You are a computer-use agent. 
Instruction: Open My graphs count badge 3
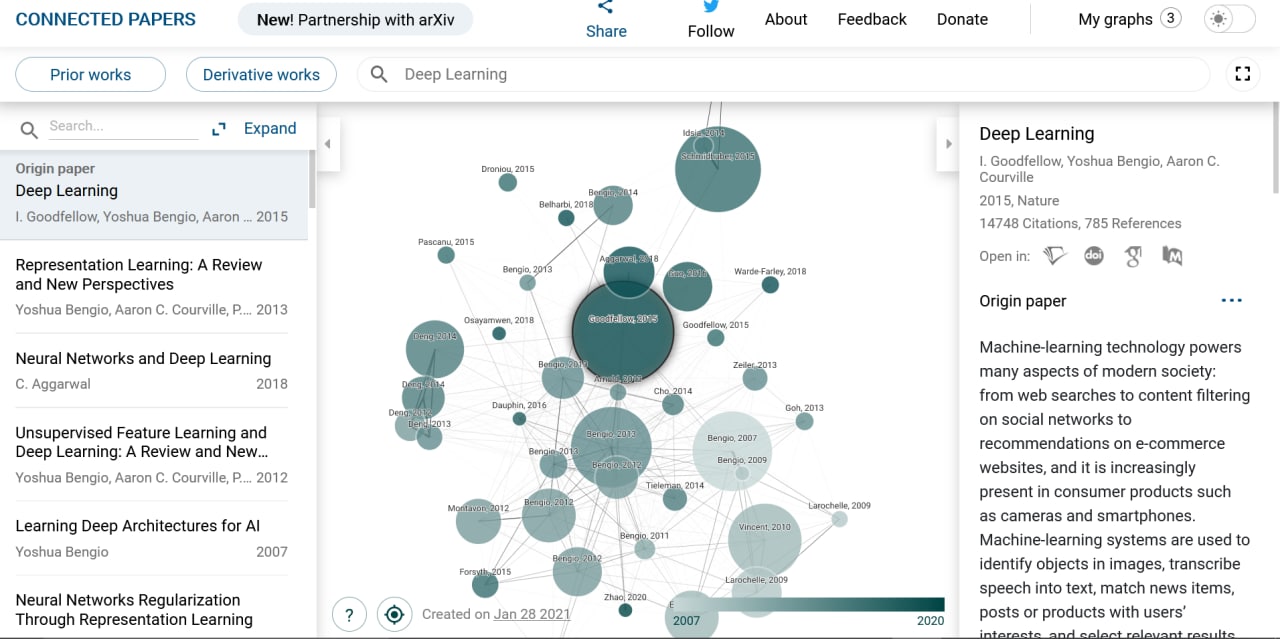(x=1170, y=18)
